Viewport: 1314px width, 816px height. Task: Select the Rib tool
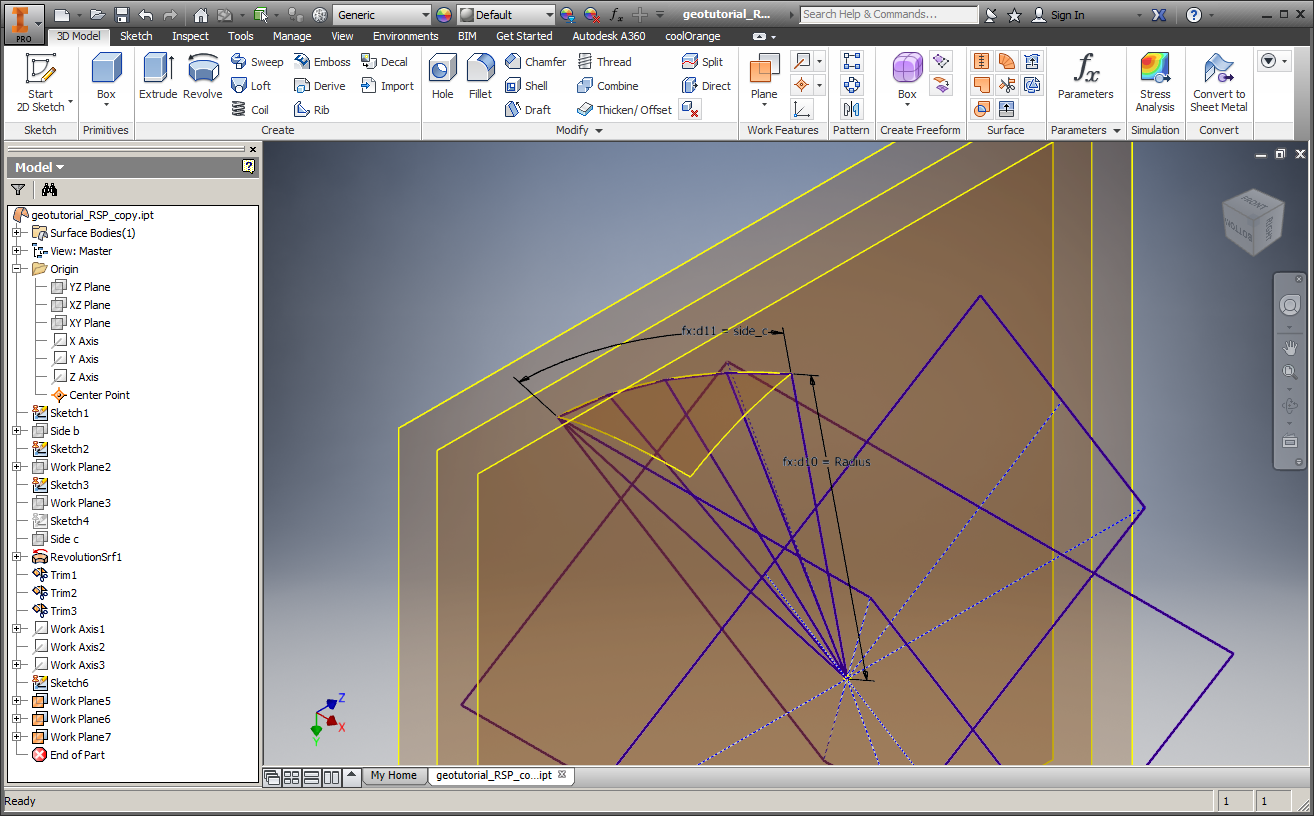click(x=312, y=110)
